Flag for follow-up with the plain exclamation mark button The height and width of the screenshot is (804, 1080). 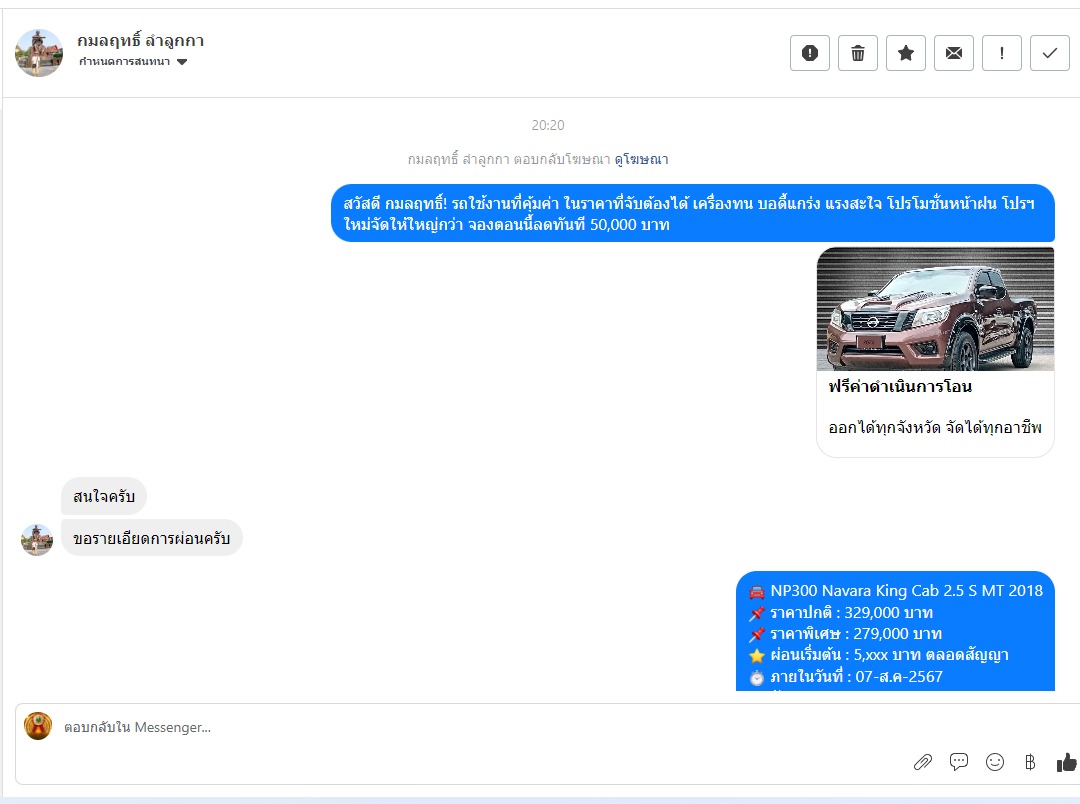pyautogui.click(x=1001, y=53)
